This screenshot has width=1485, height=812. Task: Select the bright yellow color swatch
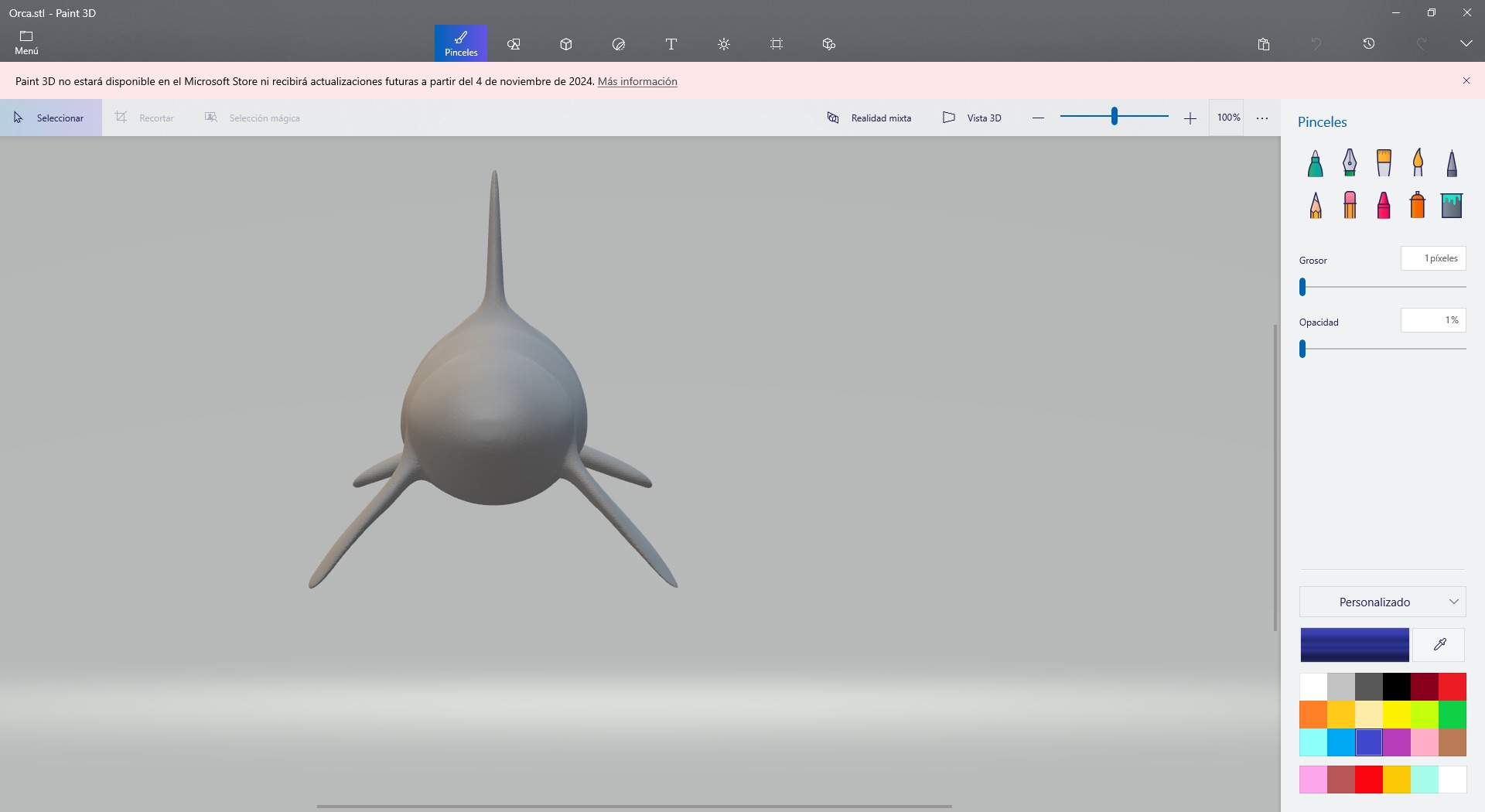1397,715
